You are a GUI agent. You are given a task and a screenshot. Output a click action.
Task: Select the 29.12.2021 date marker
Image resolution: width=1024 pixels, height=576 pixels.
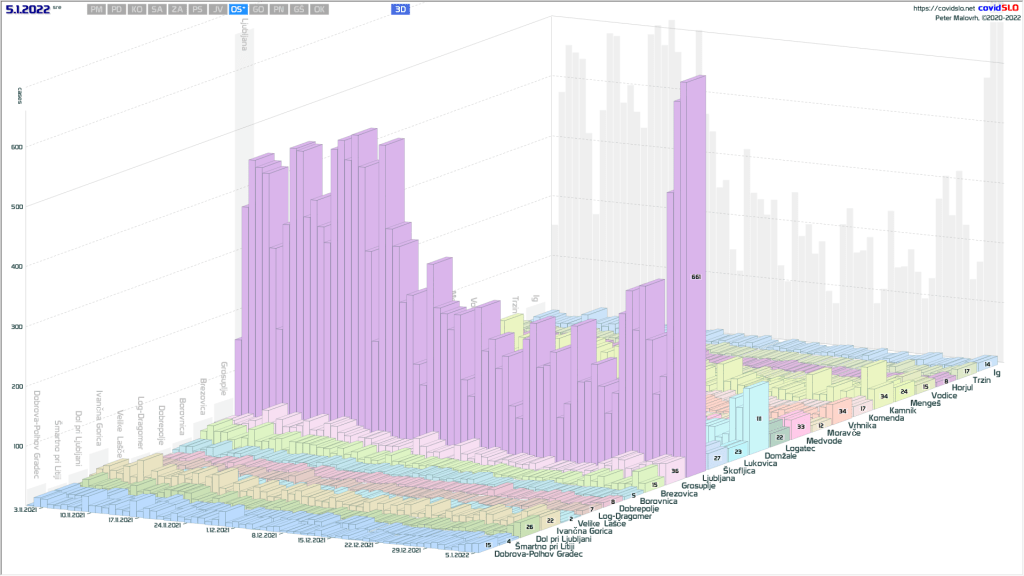point(412,549)
